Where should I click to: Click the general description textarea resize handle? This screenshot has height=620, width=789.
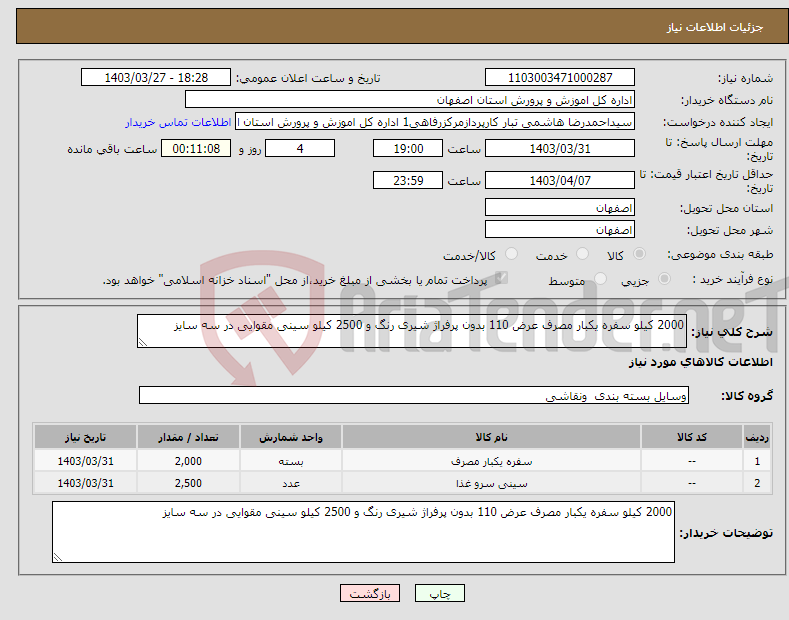click(143, 342)
